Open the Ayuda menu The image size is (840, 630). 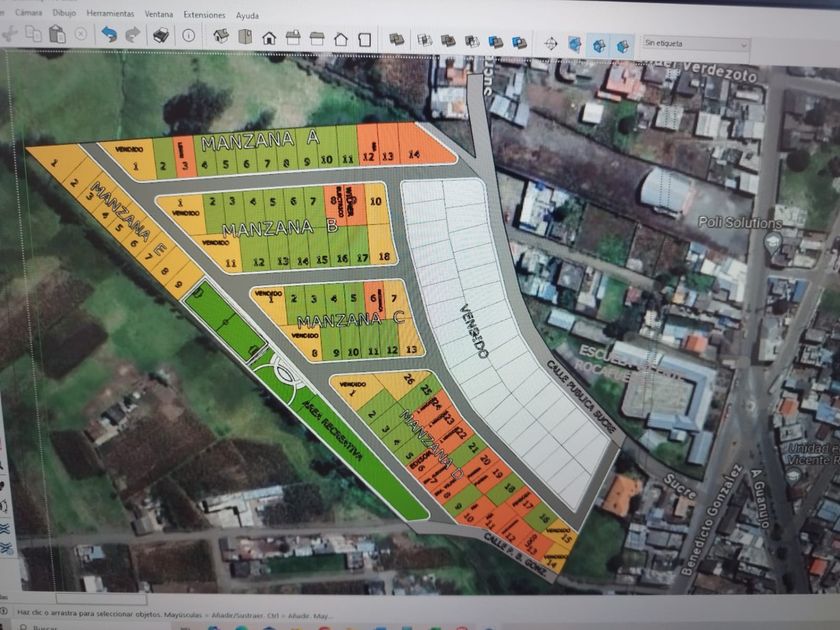tap(247, 16)
